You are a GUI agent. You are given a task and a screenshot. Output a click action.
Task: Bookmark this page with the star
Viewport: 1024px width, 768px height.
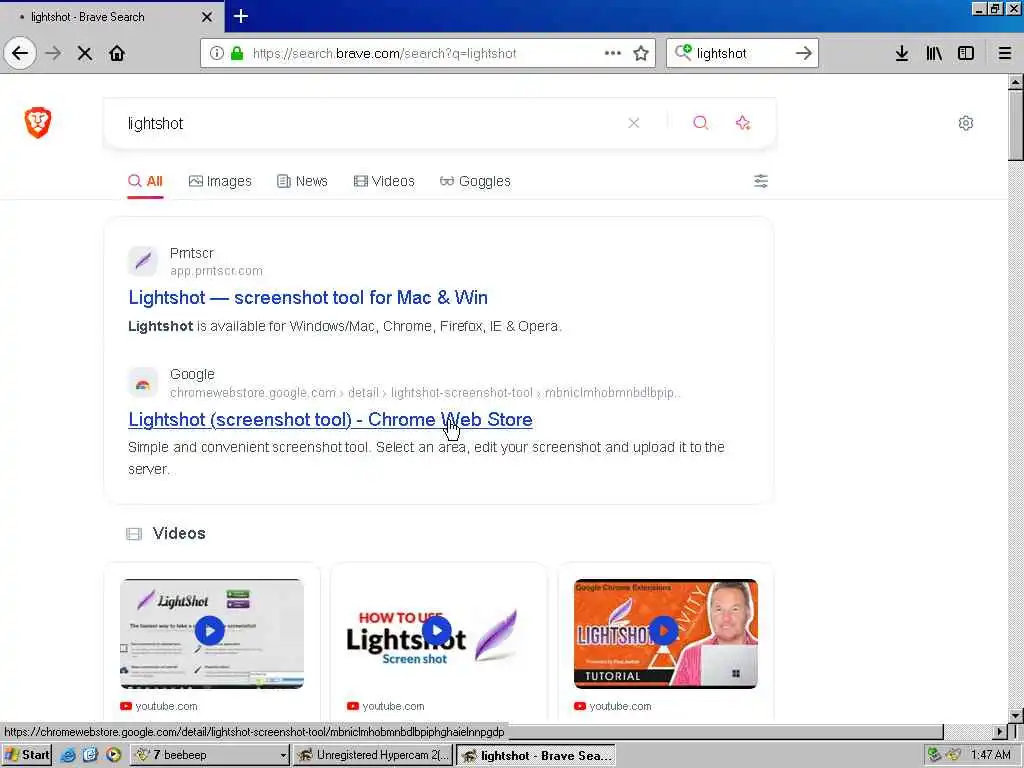pos(641,53)
